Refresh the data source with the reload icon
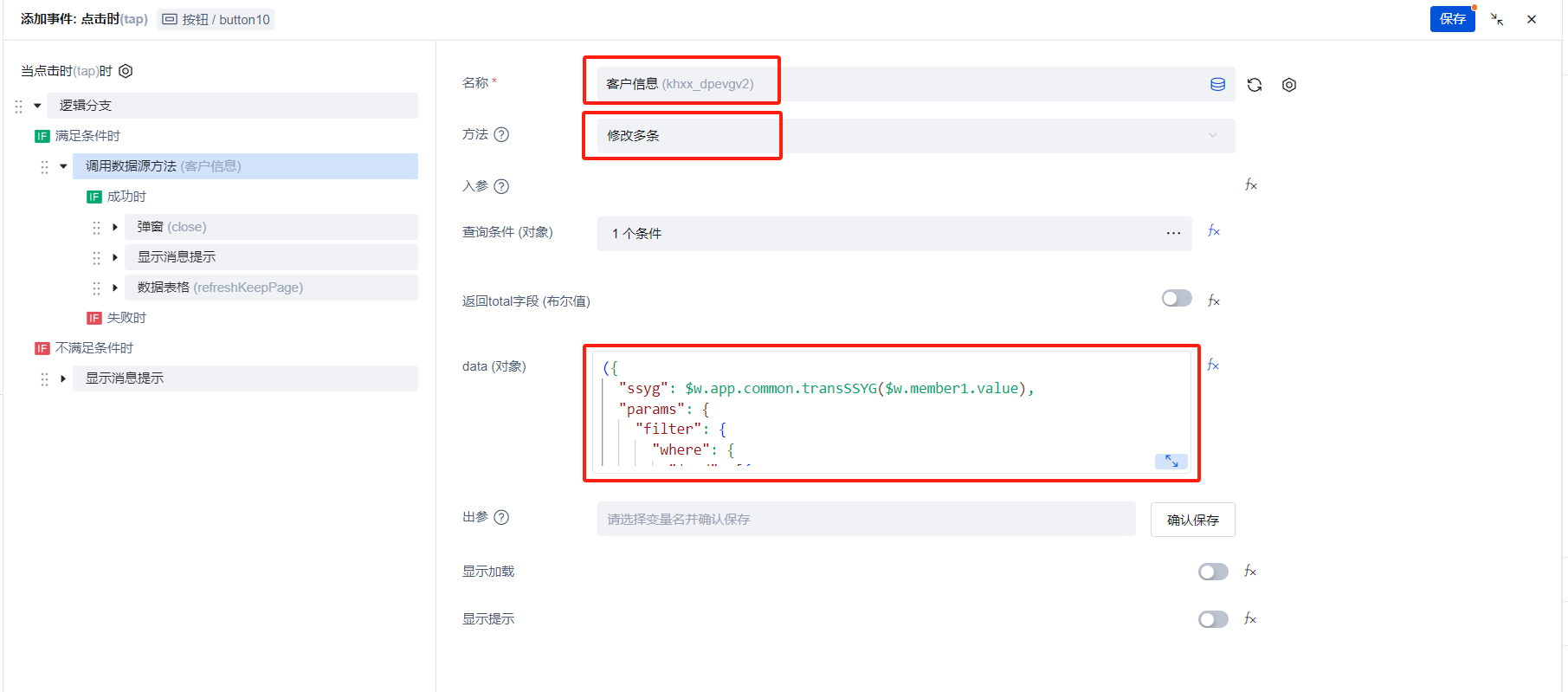Screen dimensions: 1568x692 click(x=1254, y=85)
